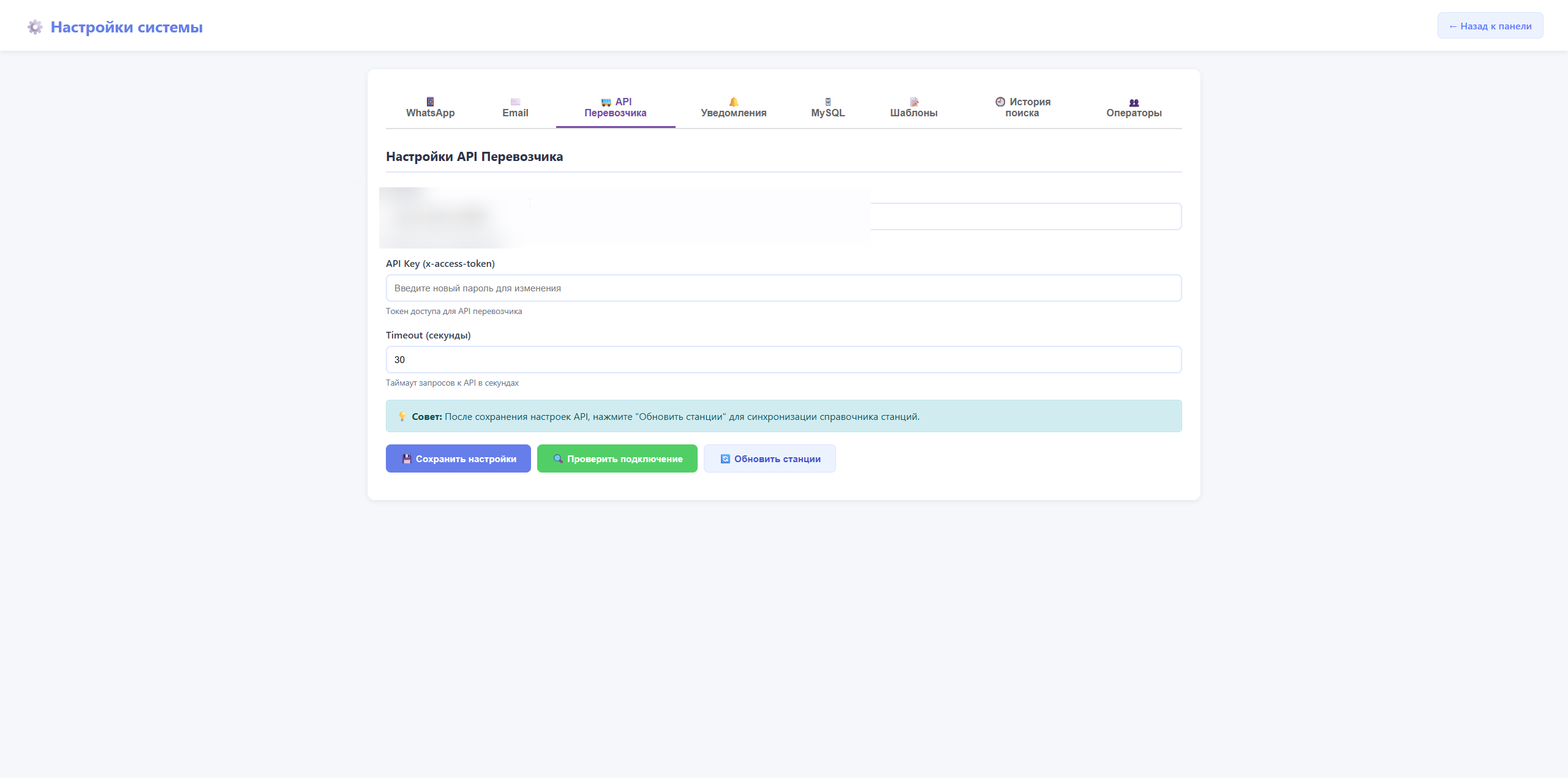The height and width of the screenshot is (778, 1568).
Task: Open the MySQL tab
Action: (x=827, y=113)
